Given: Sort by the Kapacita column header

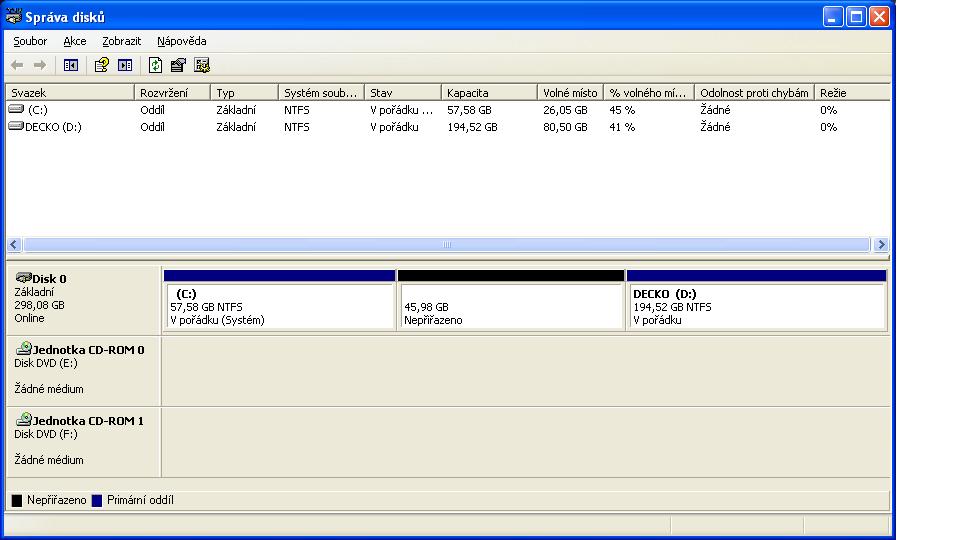Looking at the screenshot, I should (x=489, y=92).
